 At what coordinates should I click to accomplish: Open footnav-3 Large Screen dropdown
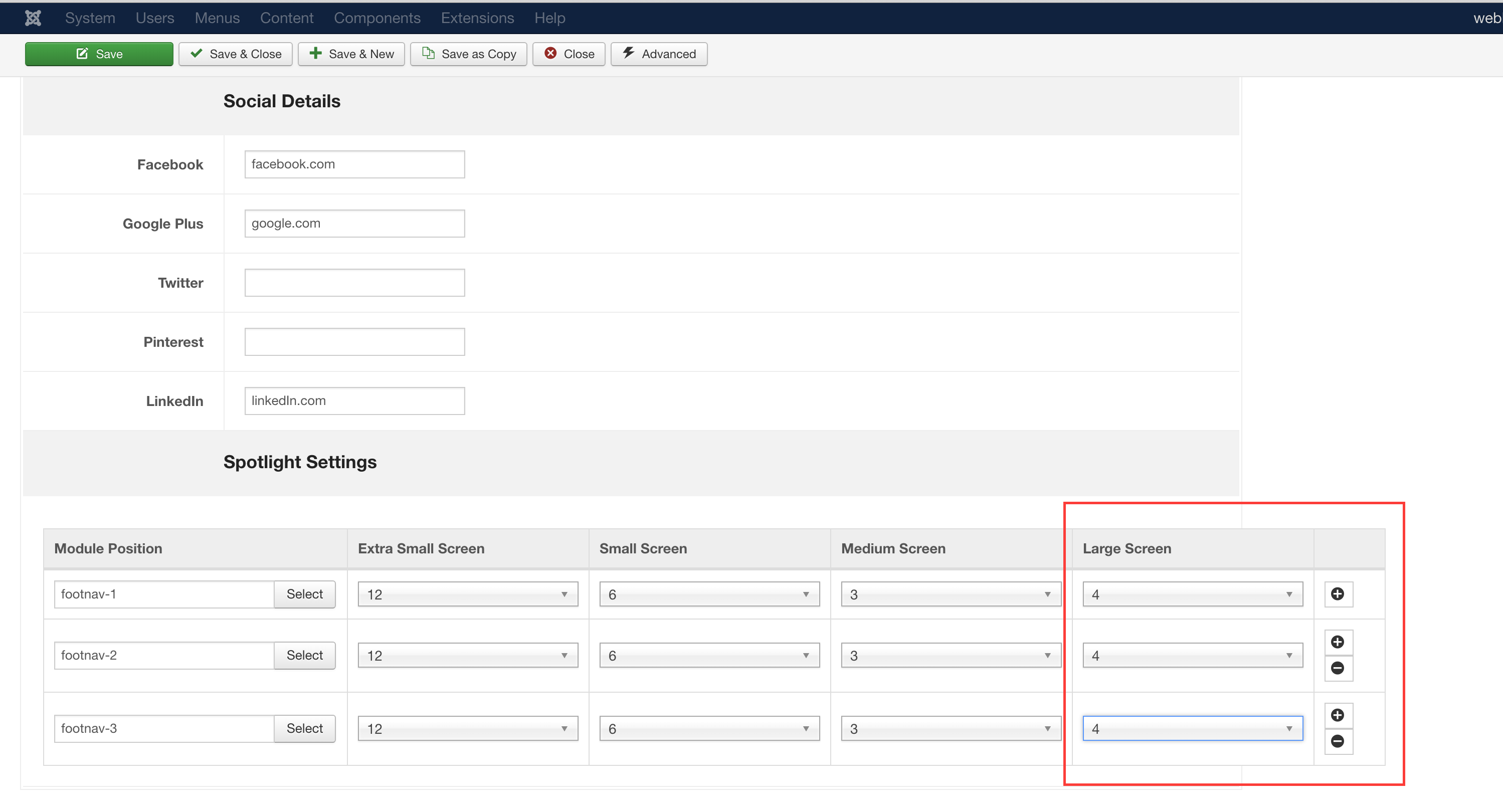click(1192, 728)
